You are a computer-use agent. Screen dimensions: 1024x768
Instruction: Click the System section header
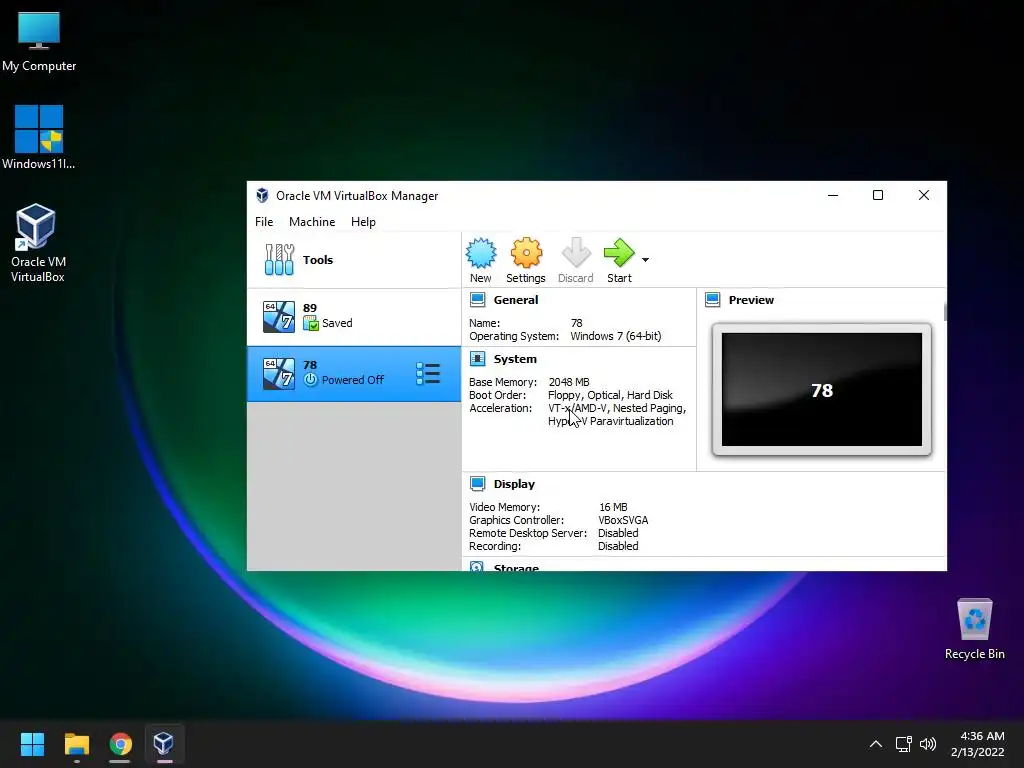point(515,359)
